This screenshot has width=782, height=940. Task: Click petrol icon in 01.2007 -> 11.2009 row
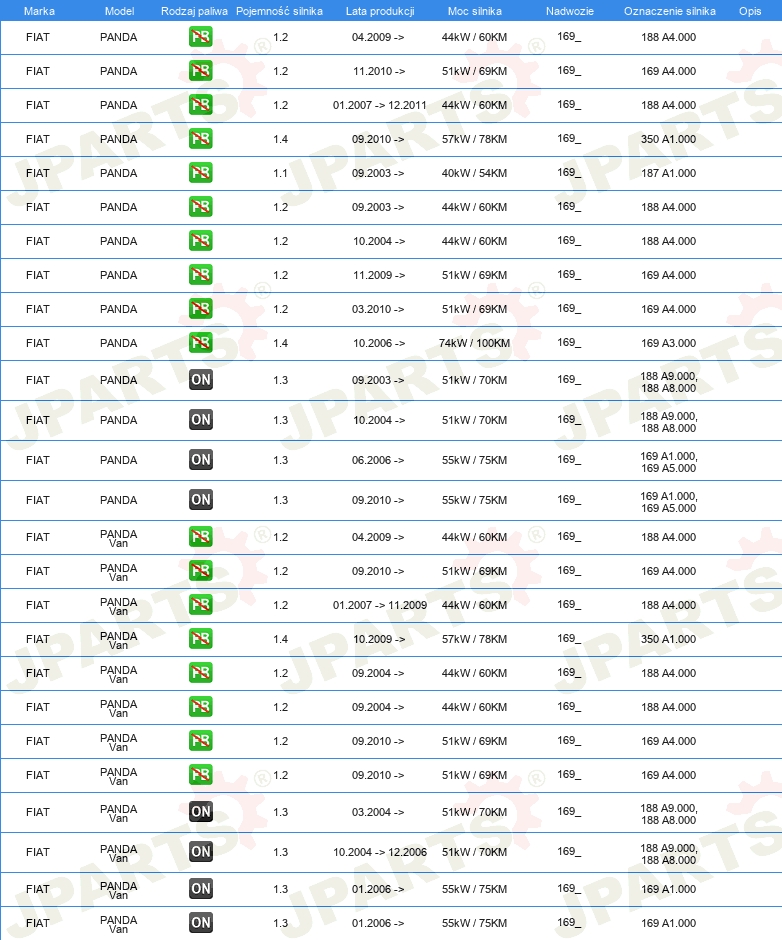pyautogui.click(x=200, y=605)
